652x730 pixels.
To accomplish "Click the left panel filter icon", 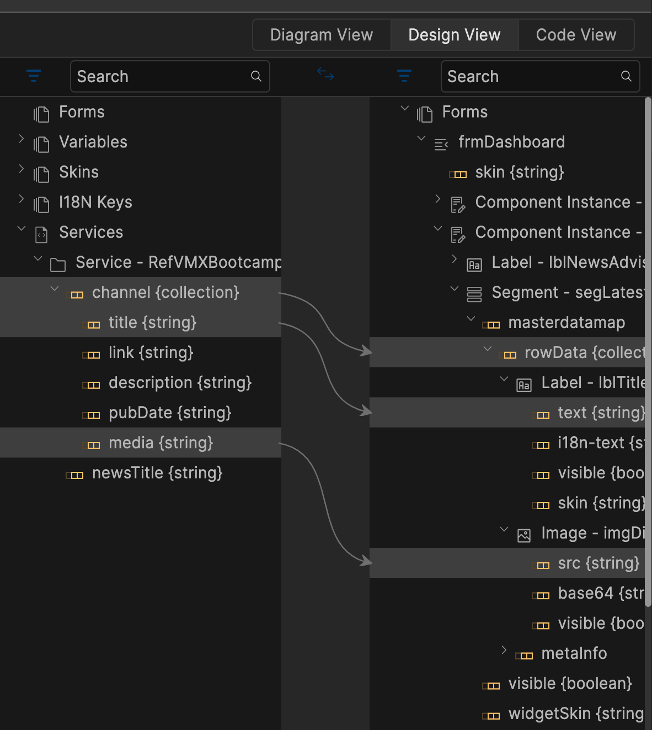I will [34, 76].
